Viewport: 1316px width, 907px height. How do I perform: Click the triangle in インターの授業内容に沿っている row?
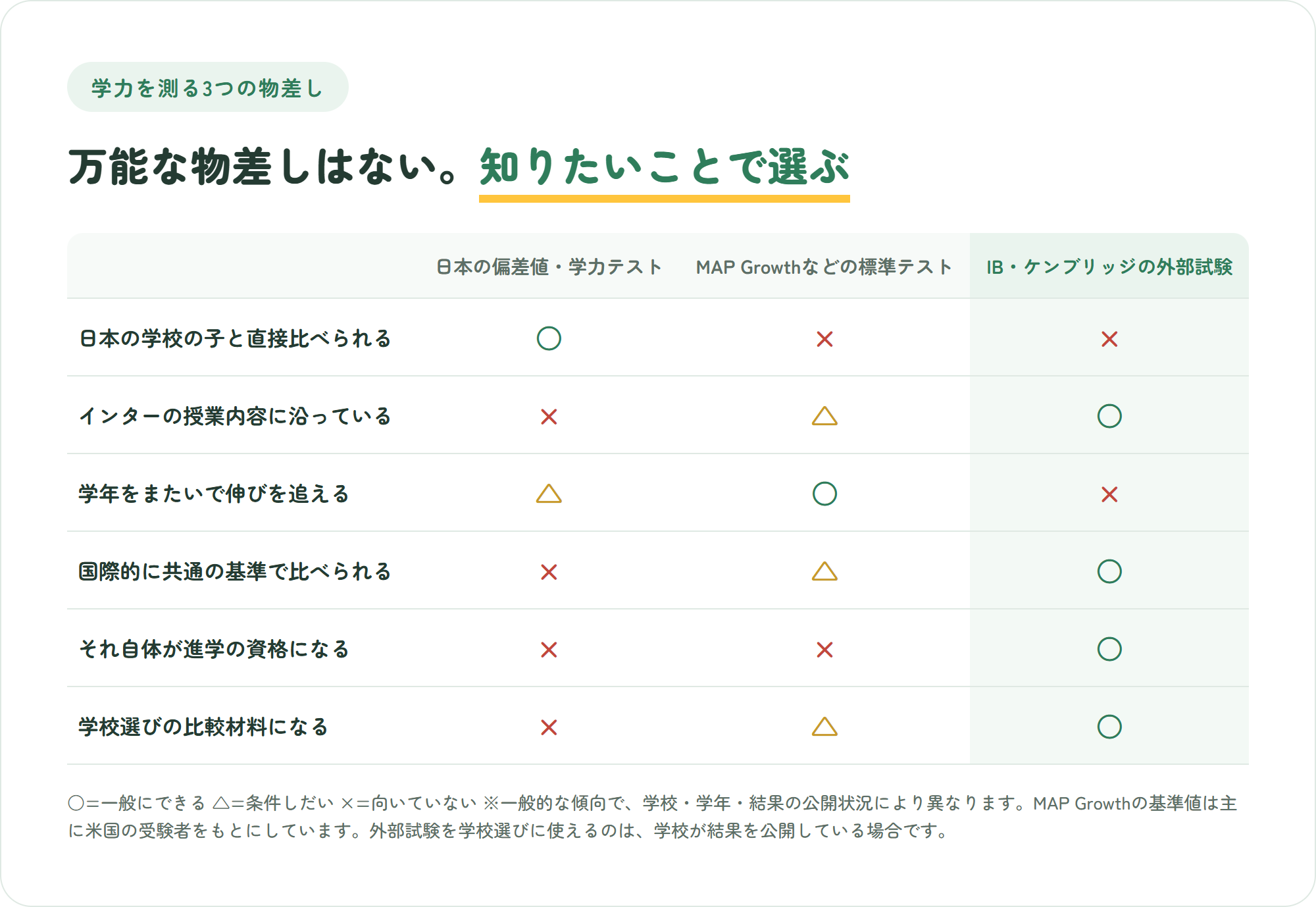pyautogui.click(x=824, y=416)
